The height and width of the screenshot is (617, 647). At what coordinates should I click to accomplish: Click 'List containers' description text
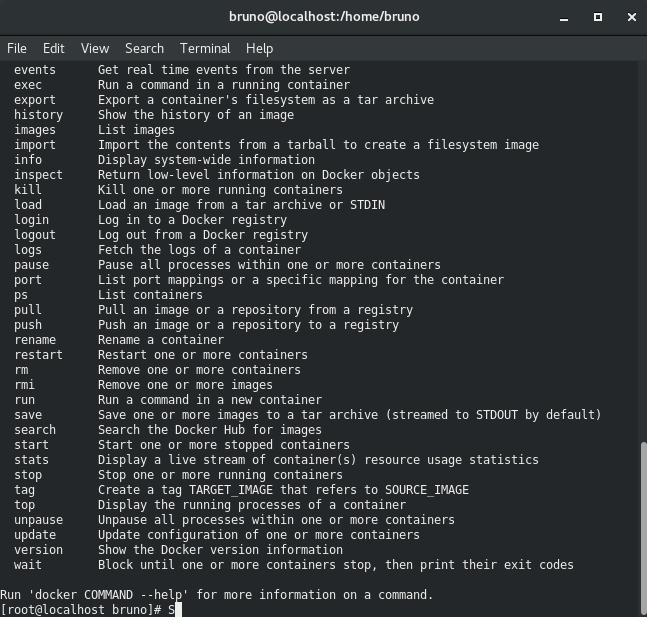pos(150,295)
